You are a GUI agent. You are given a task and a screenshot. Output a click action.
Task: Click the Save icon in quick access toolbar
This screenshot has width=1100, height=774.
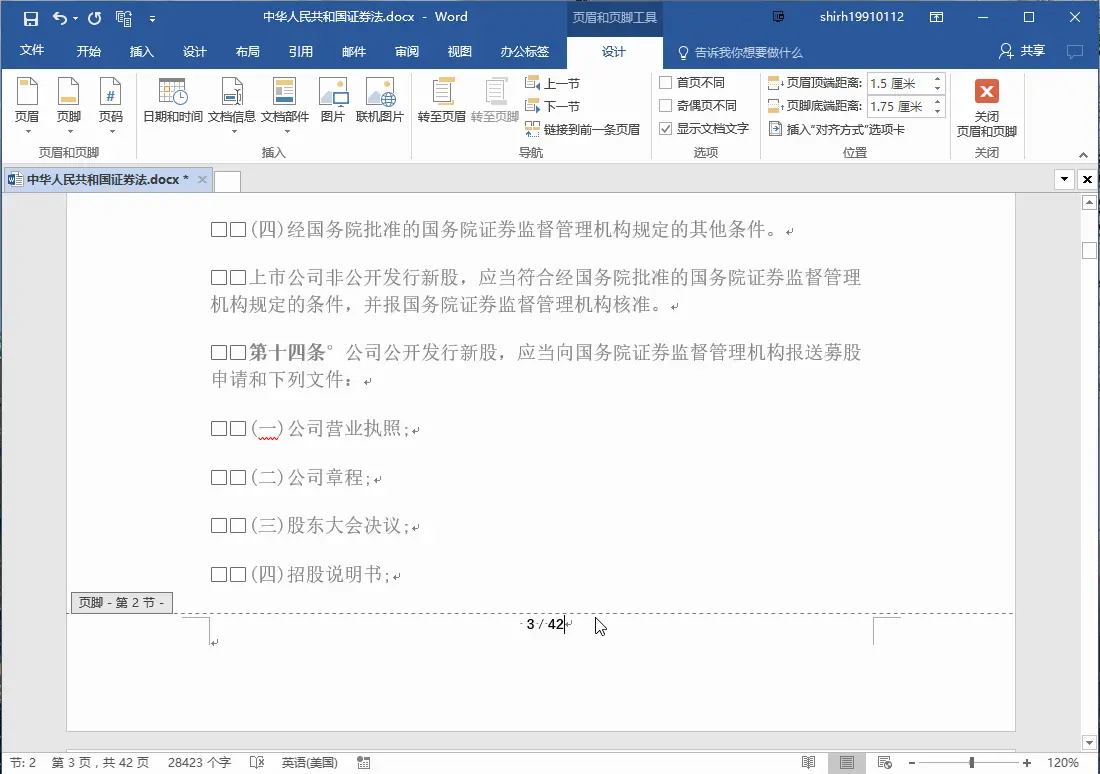click(31, 18)
